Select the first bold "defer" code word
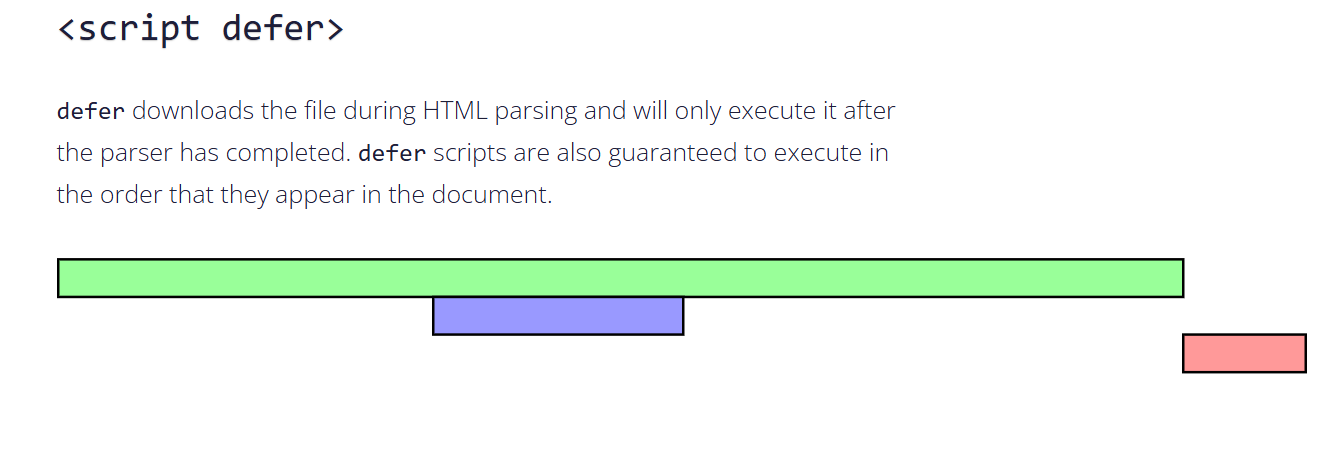The height and width of the screenshot is (449, 1342). [91, 111]
